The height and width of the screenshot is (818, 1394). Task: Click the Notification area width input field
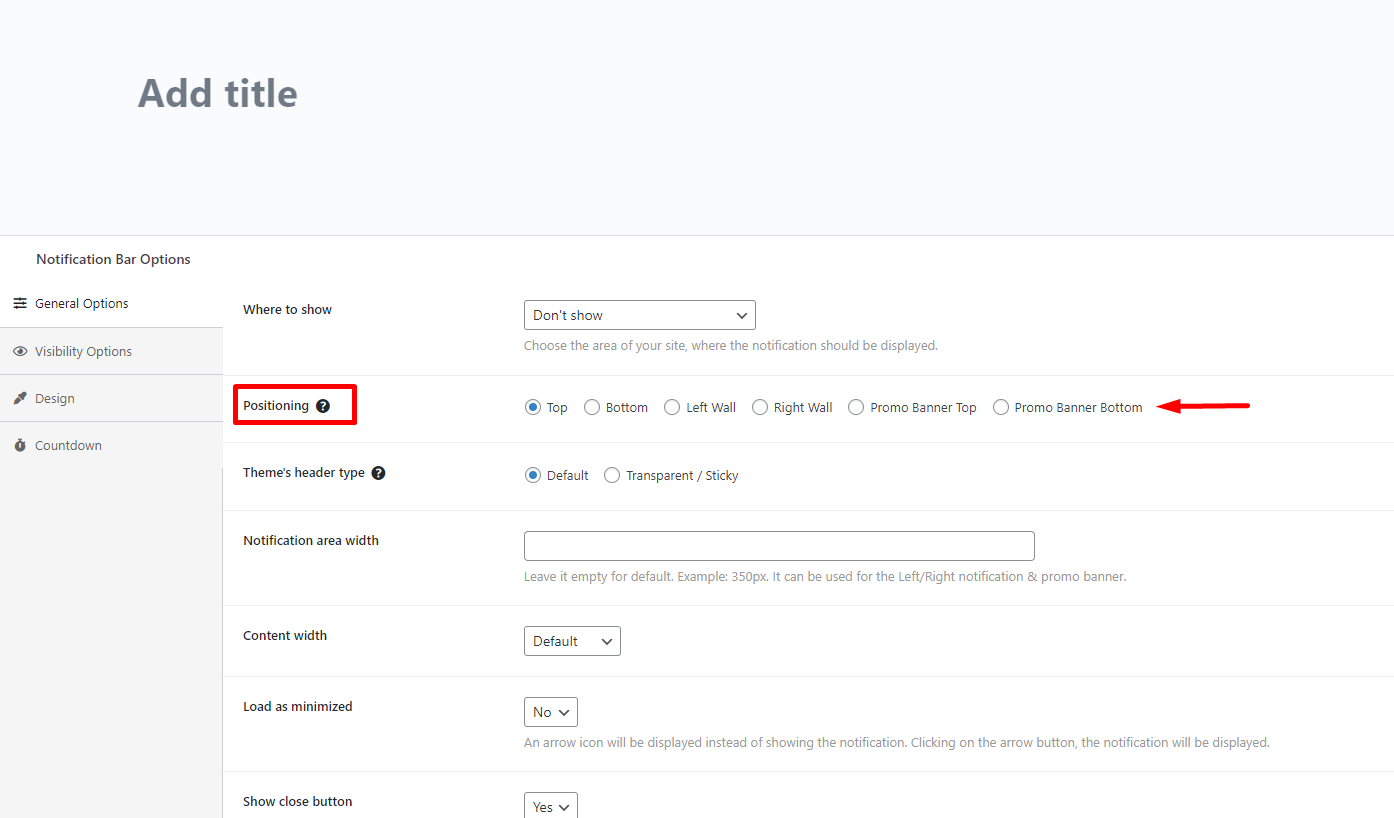pos(779,546)
